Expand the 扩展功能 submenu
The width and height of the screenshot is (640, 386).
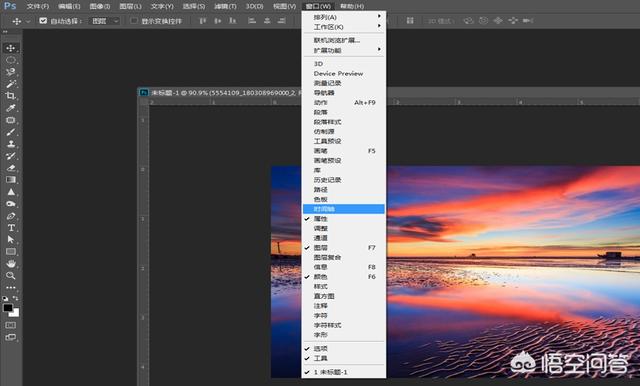click(x=344, y=50)
